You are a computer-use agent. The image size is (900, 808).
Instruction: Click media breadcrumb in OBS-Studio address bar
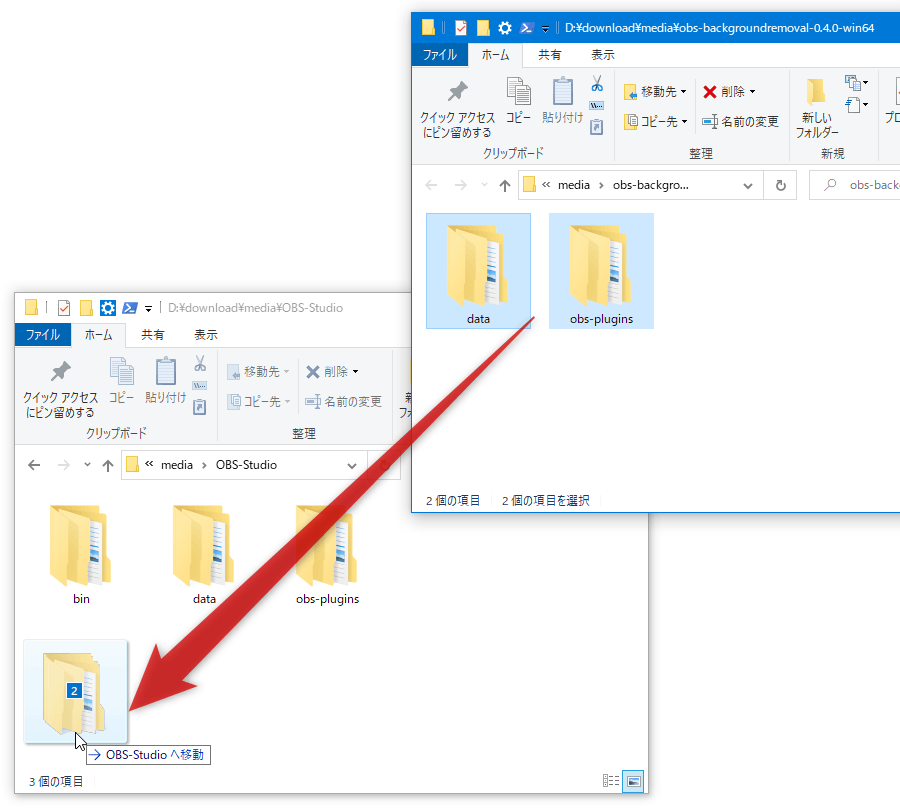click(176, 465)
